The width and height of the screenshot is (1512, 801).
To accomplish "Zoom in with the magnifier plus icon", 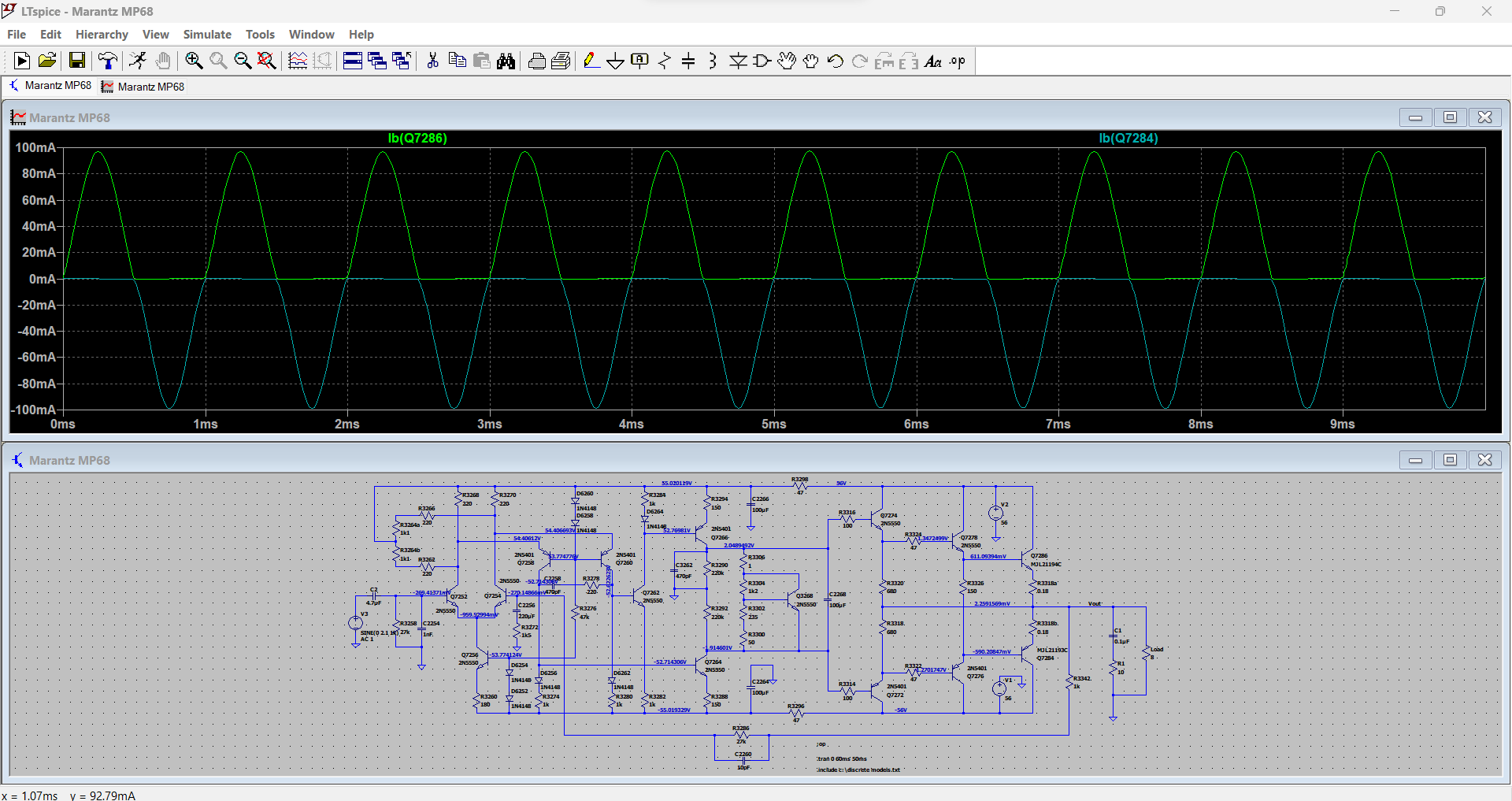I will click(x=194, y=61).
